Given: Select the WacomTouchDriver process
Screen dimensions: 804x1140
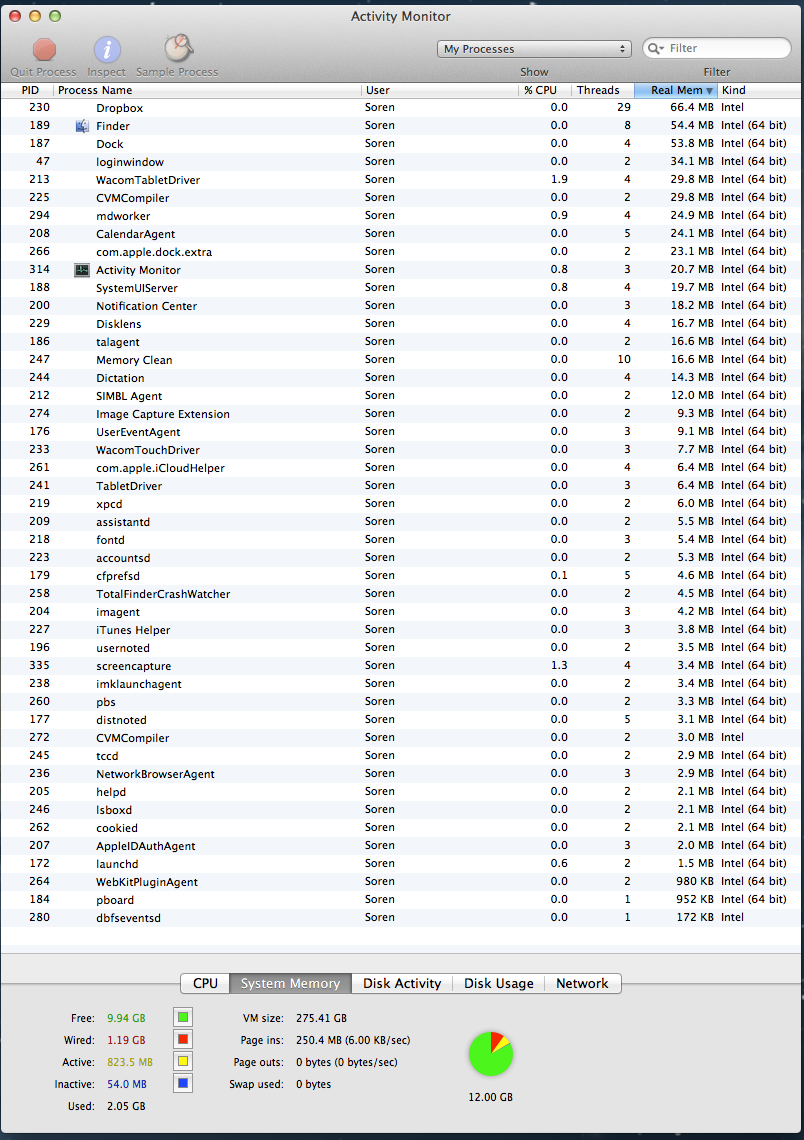Looking at the screenshot, I should (402, 449).
